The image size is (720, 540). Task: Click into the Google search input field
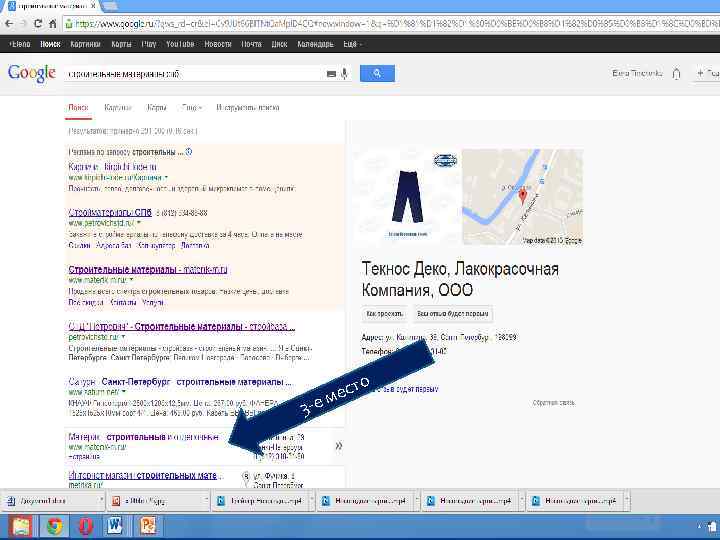(x=195, y=74)
